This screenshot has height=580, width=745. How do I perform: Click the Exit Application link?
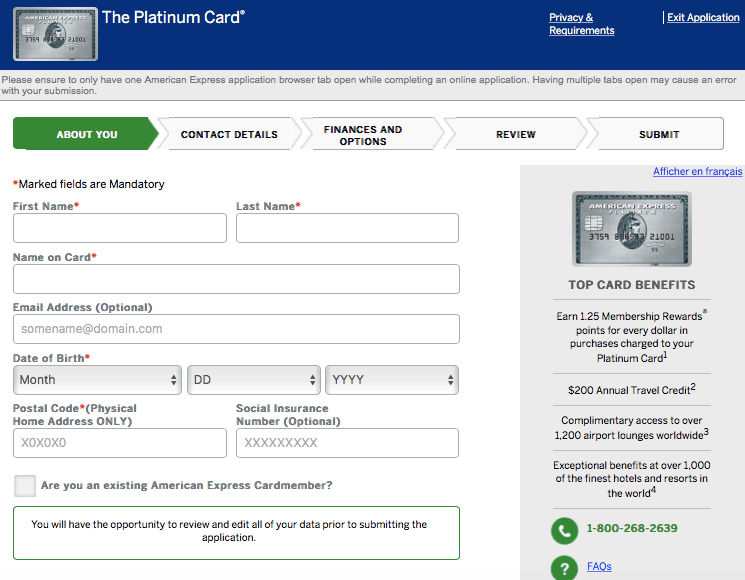click(703, 18)
